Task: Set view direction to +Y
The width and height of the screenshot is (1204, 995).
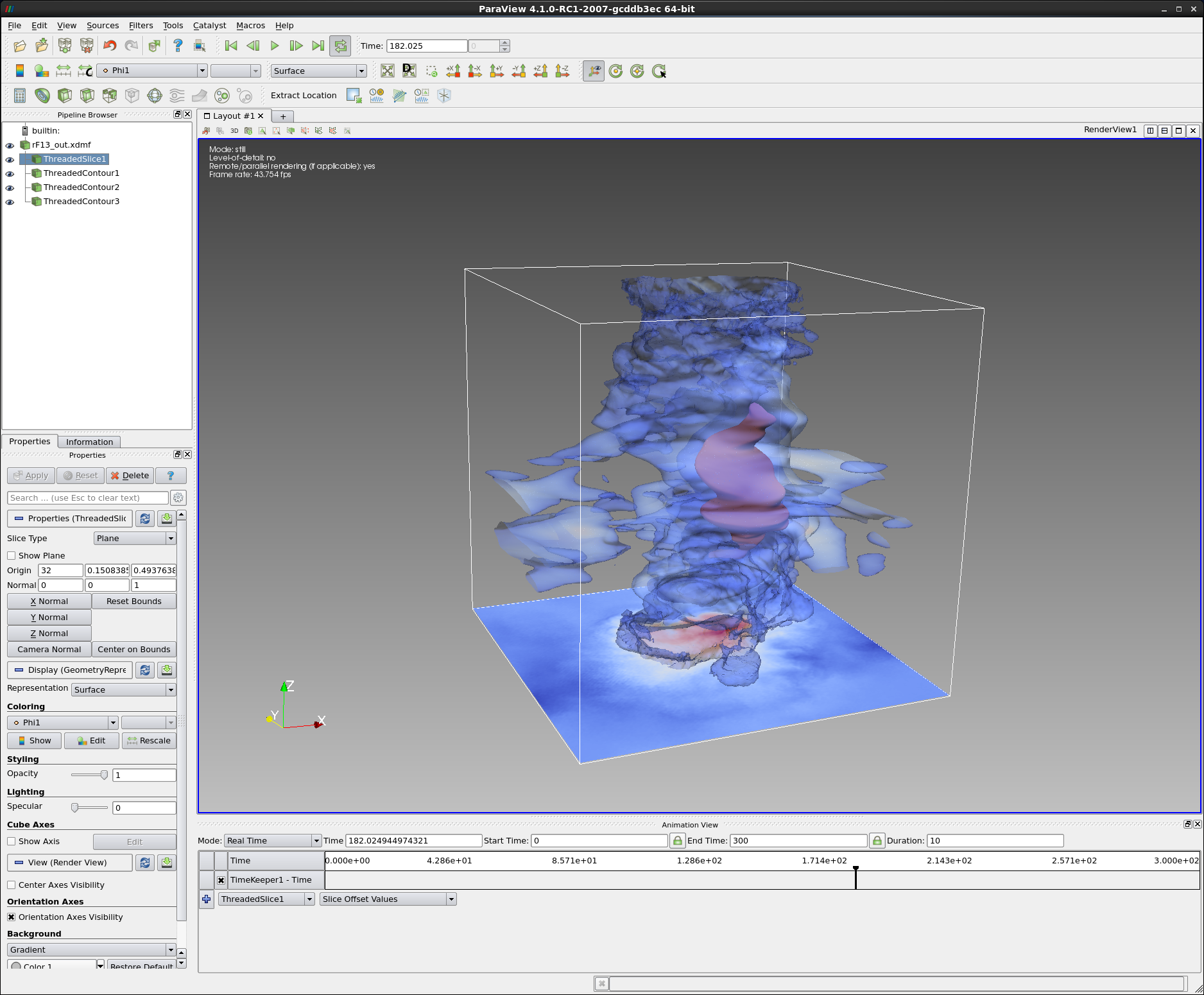Action: click(x=497, y=71)
